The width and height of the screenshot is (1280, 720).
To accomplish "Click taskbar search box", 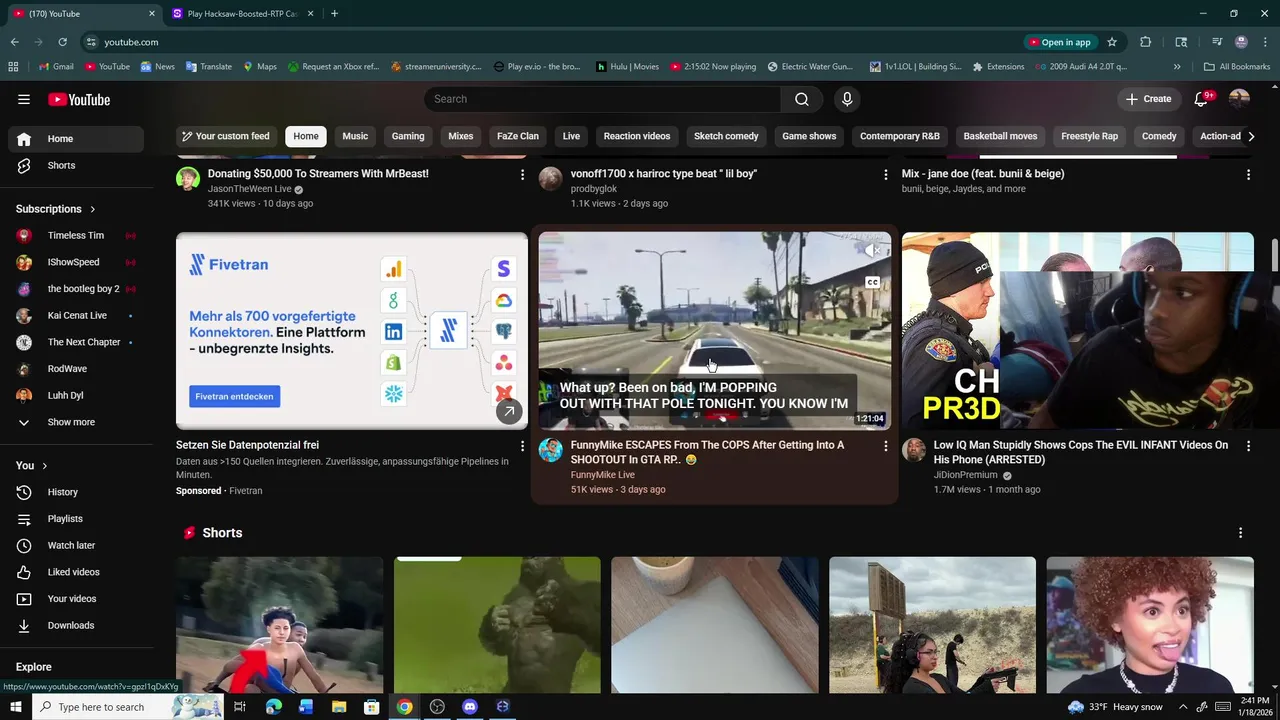I will [128, 707].
